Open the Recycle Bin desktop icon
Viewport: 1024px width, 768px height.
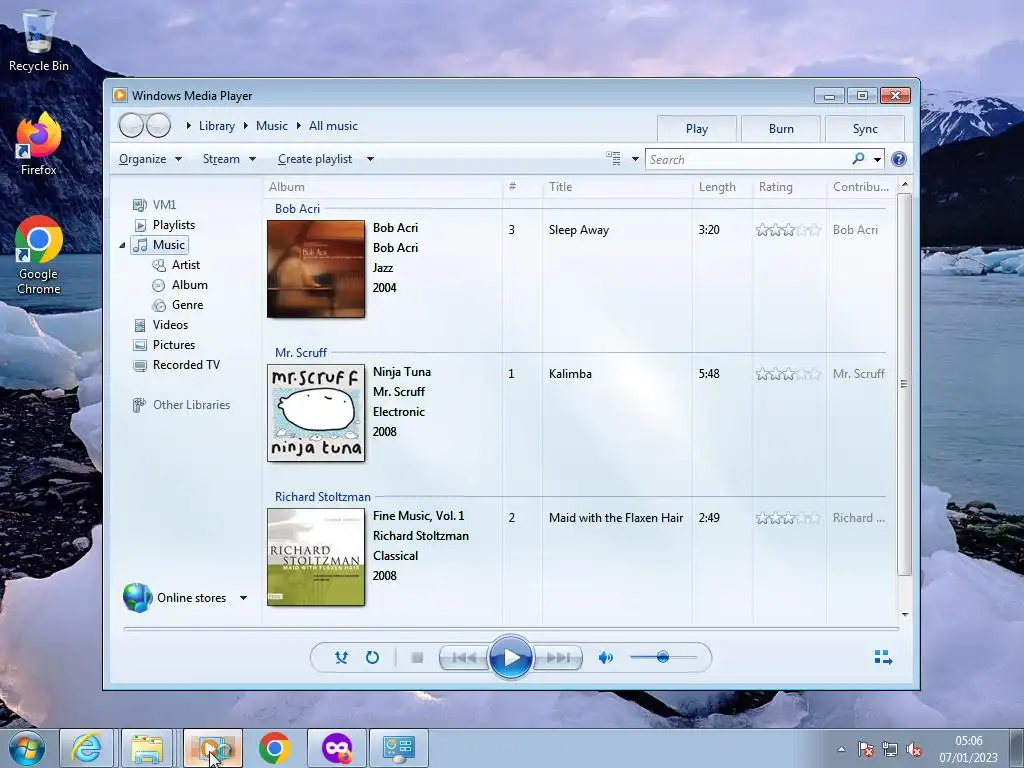click(39, 40)
